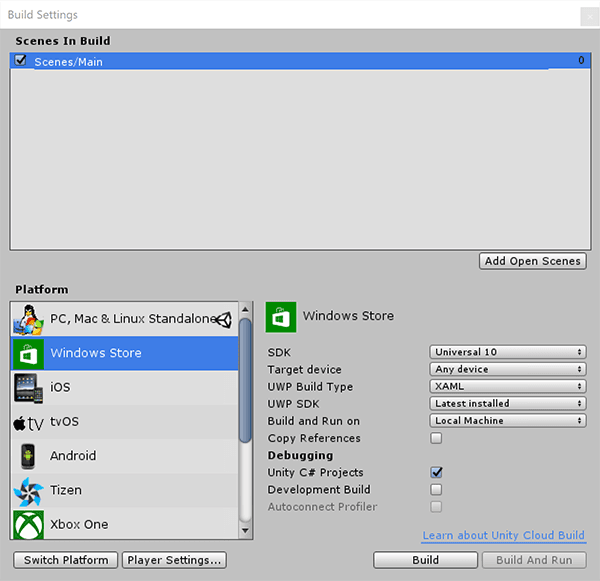Click the Android phone icon
Screen dimensions: 600x581
point(28,456)
